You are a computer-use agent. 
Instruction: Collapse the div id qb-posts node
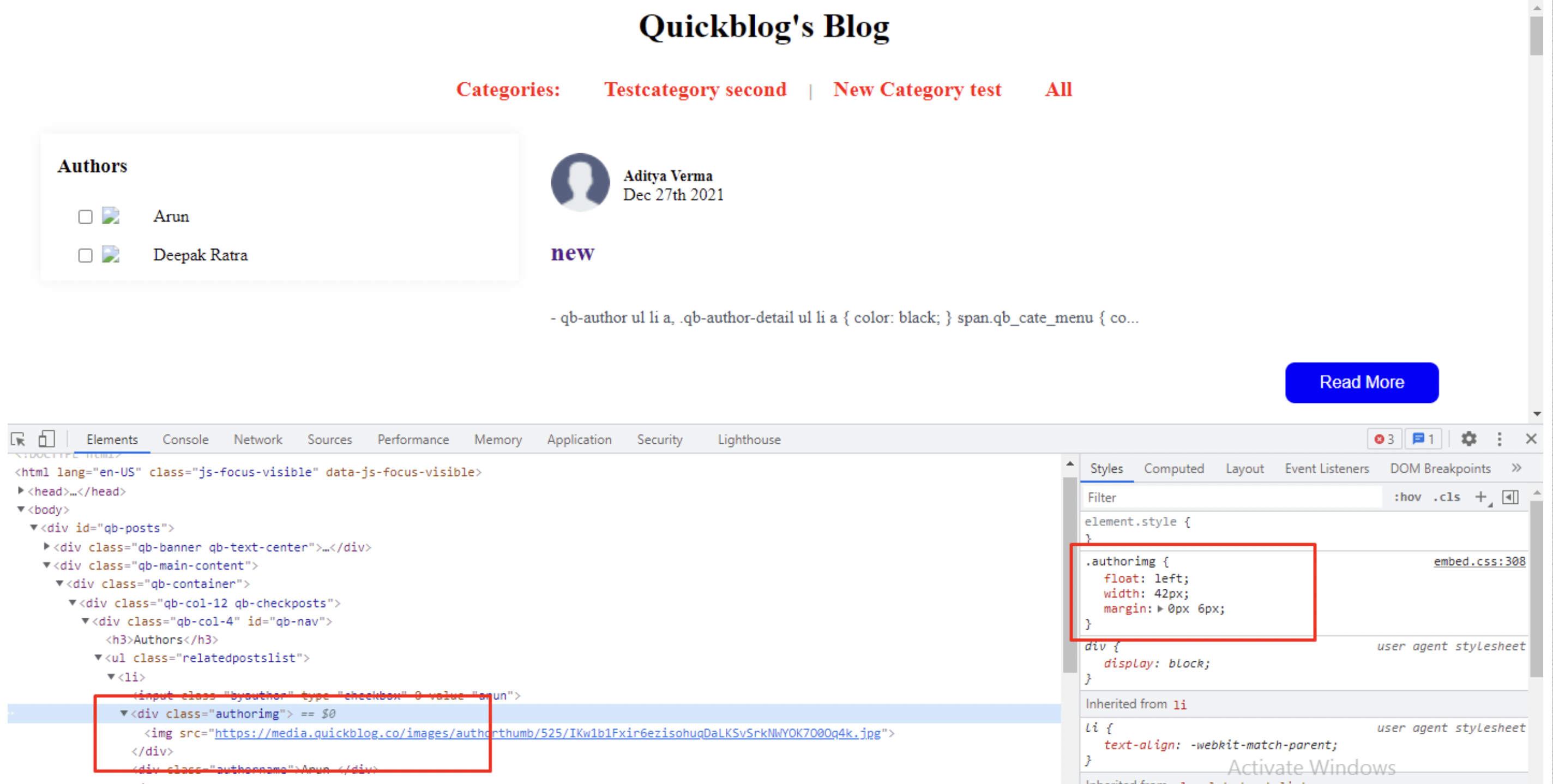pyautogui.click(x=34, y=527)
